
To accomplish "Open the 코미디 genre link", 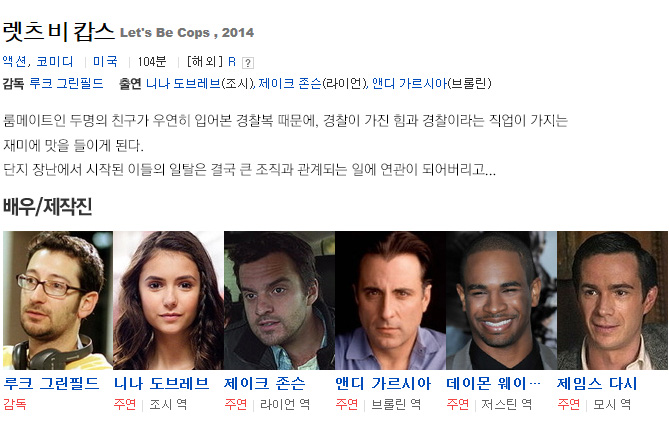I will tap(55, 61).
